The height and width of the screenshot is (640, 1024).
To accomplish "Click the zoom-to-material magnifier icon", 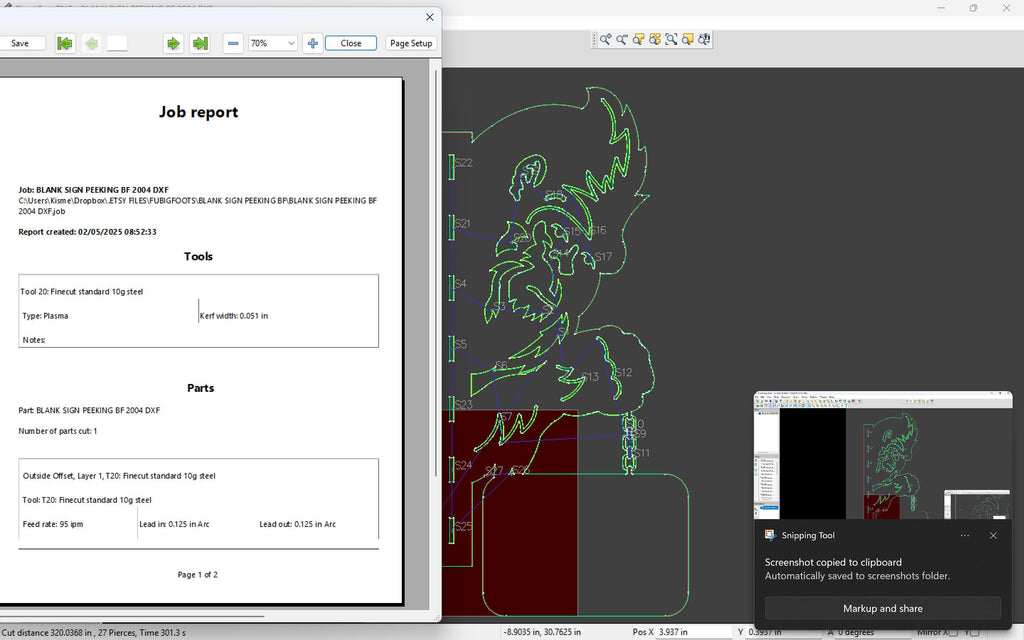I will click(x=687, y=39).
